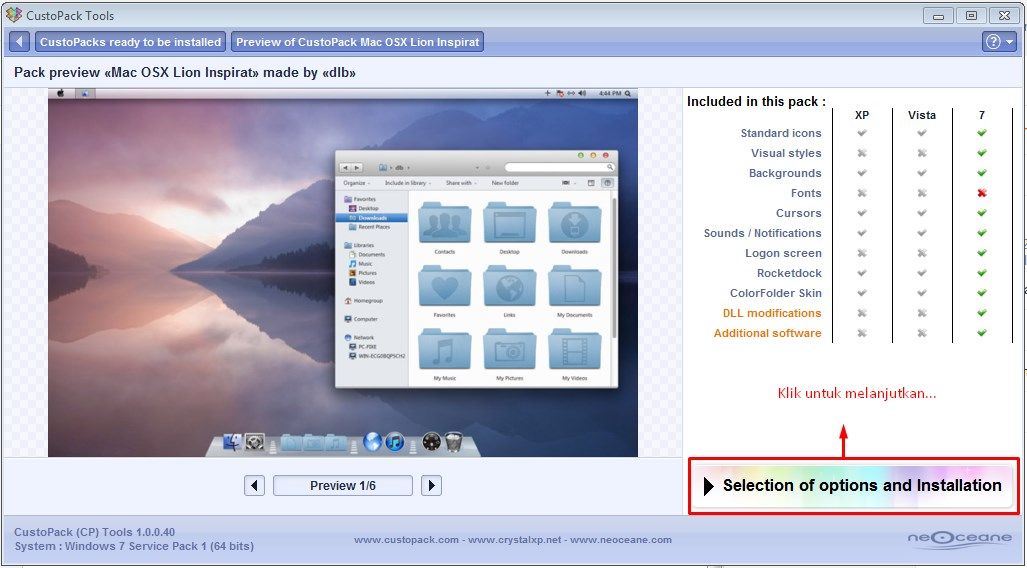Show next preview image
The width and height of the screenshot is (1027, 568).
click(x=431, y=485)
